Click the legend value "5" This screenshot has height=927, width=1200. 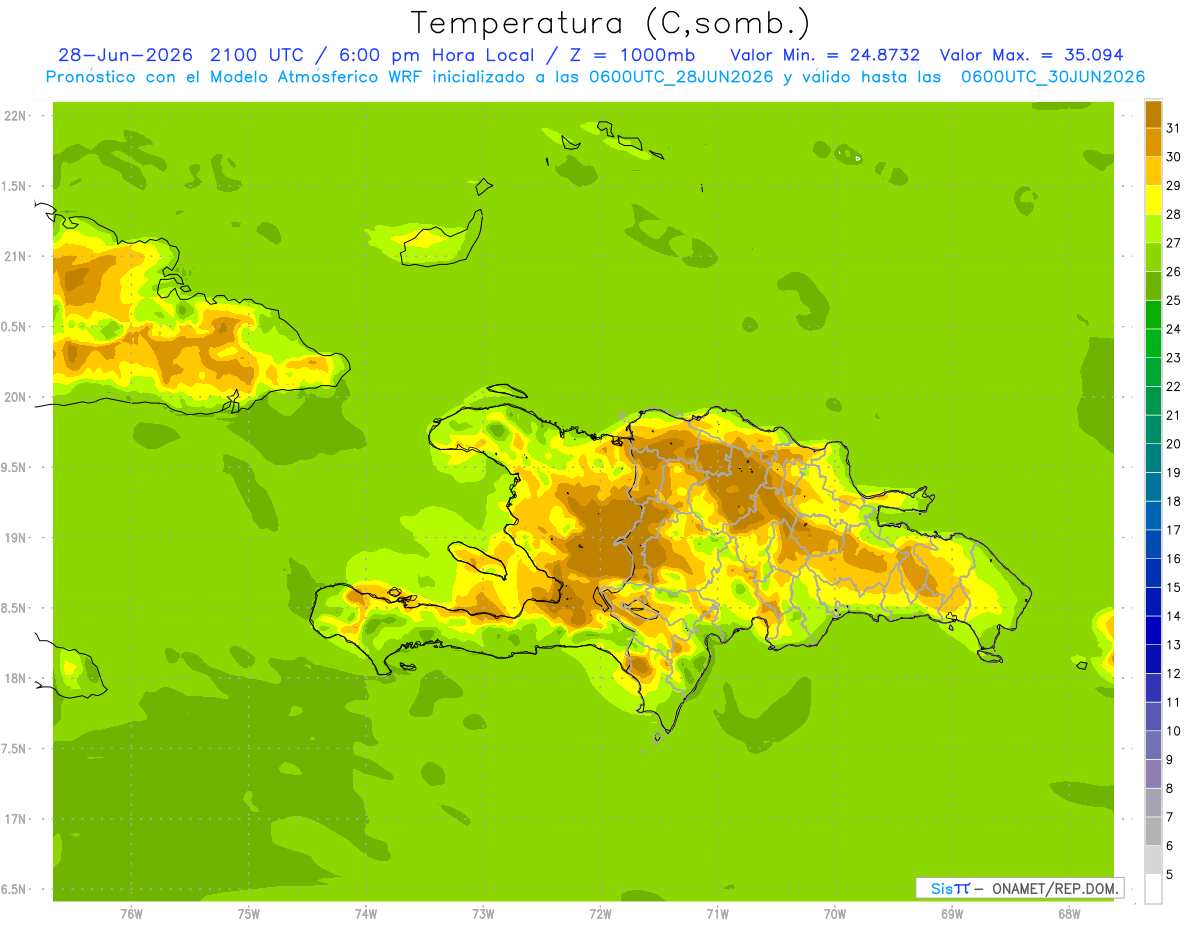(1170, 874)
